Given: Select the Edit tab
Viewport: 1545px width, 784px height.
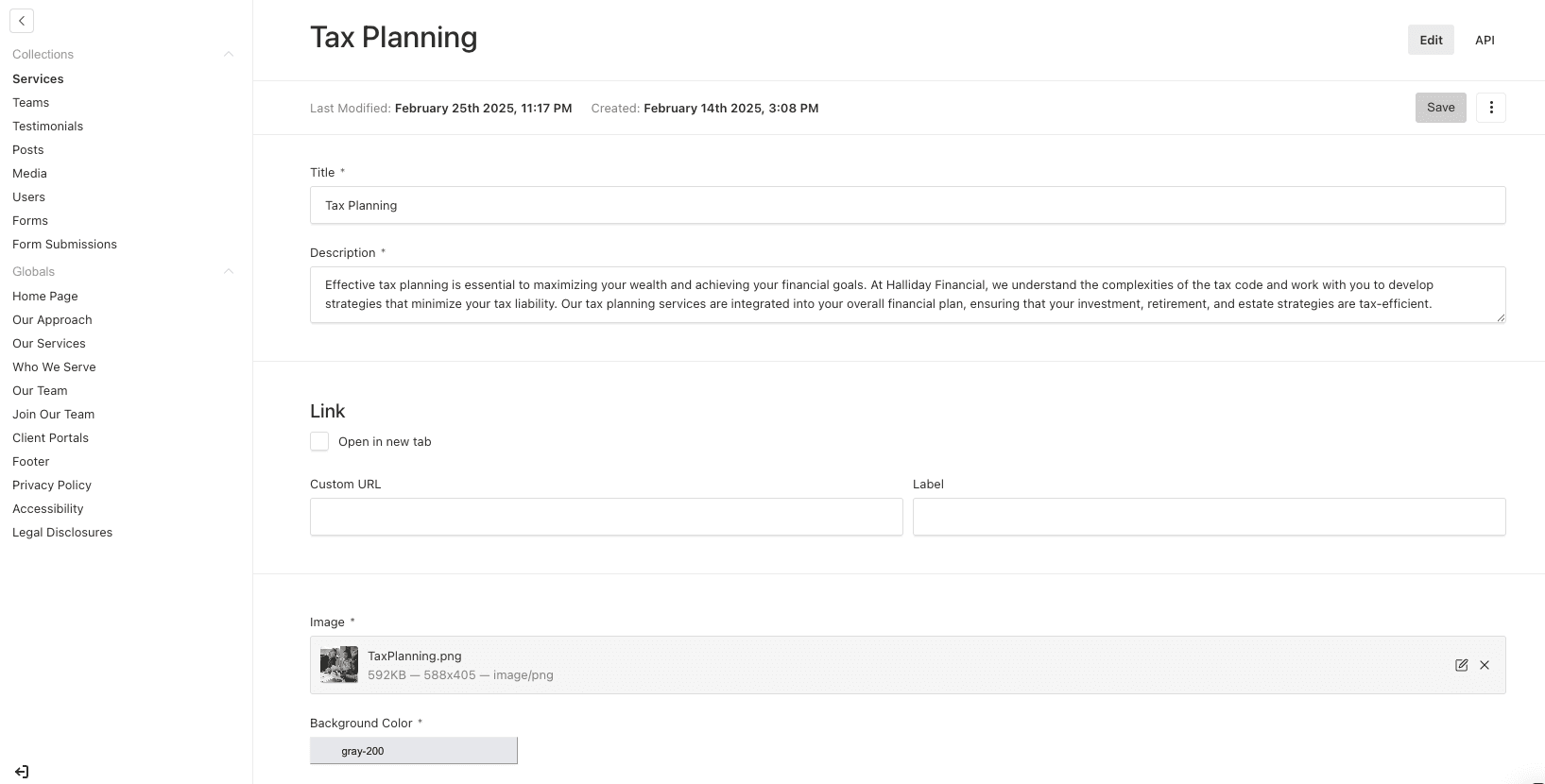Looking at the screenshot, I should click(1431, 40).
